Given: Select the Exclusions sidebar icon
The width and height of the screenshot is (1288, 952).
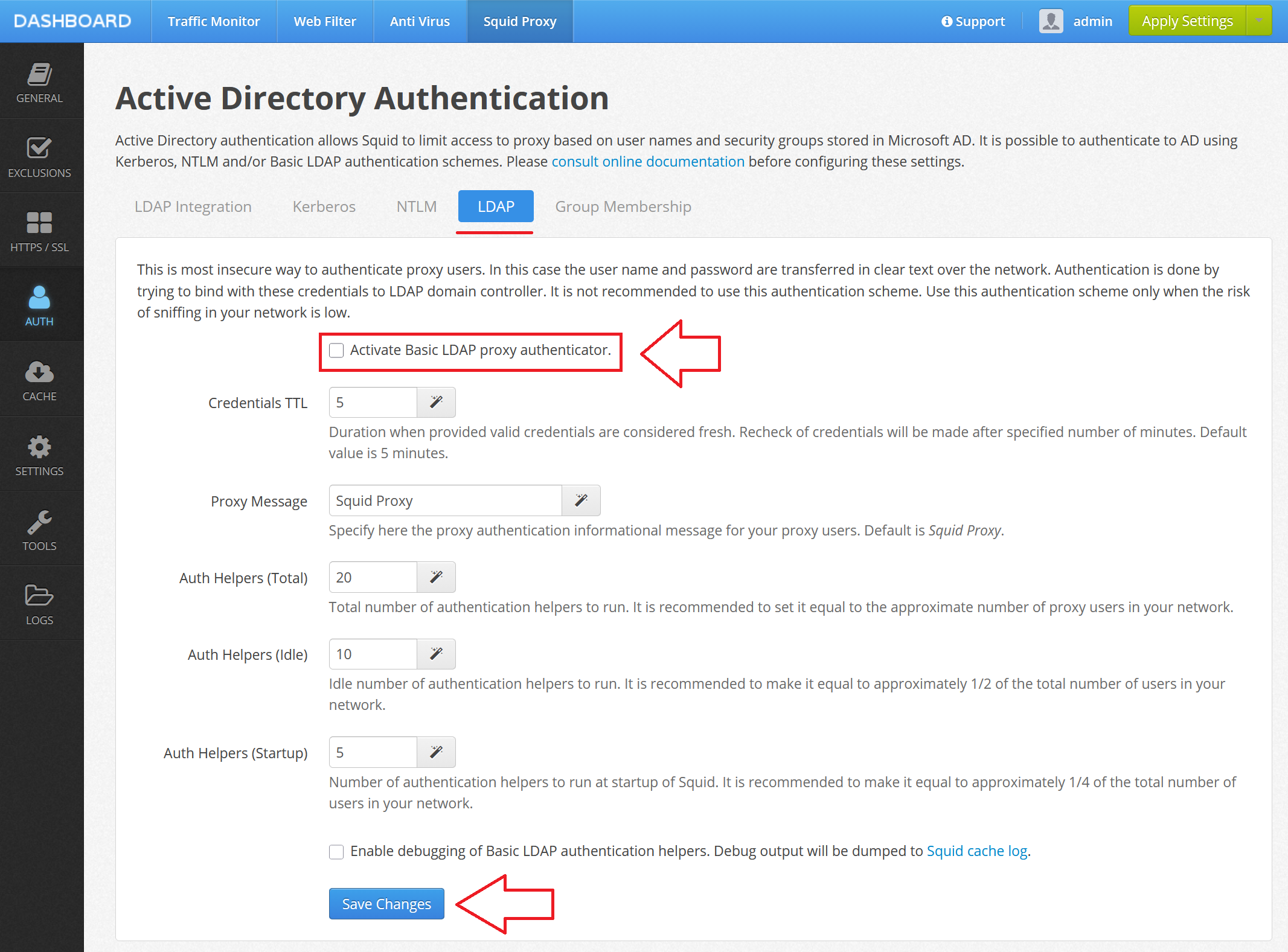Looking at the screenshot, I should tap(39, 156).
